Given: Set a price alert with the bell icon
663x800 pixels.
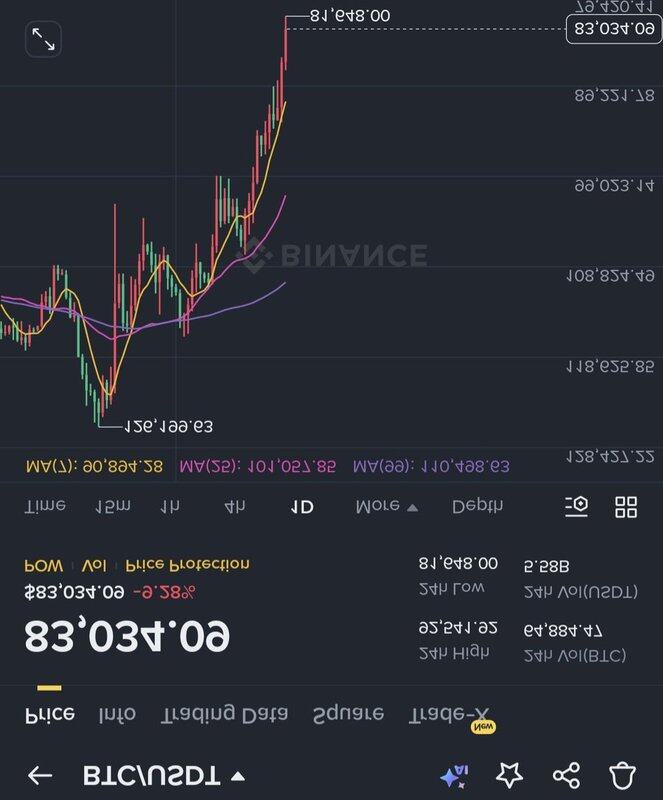Looking at the screenshot, I should click(623, 775).
